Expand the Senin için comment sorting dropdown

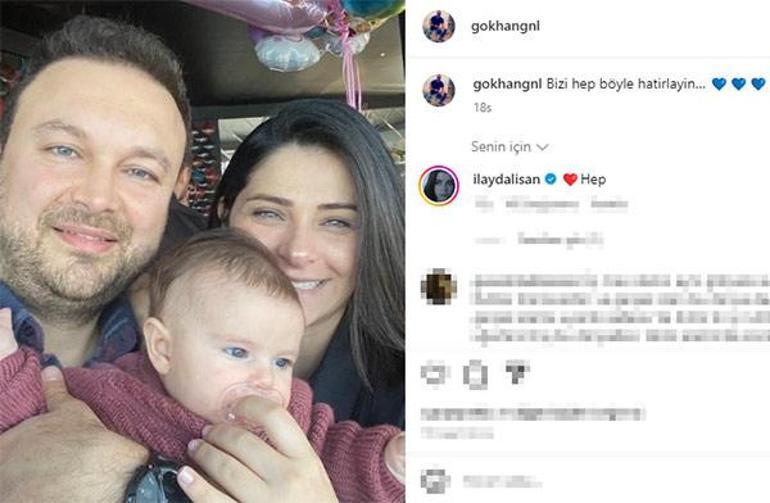[510, 146]
